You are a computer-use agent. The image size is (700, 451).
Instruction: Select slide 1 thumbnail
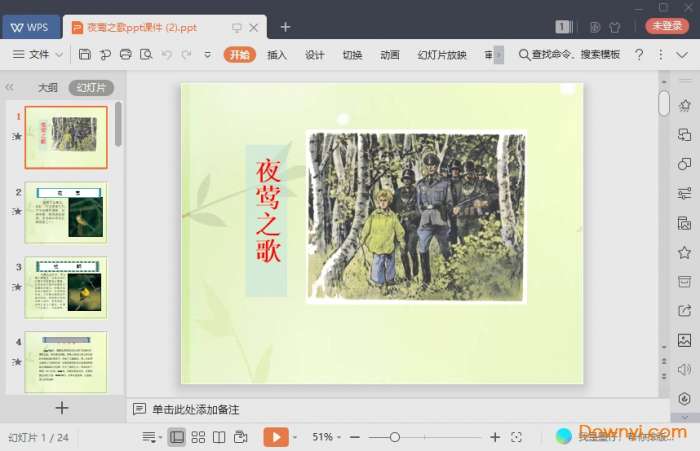66,137
